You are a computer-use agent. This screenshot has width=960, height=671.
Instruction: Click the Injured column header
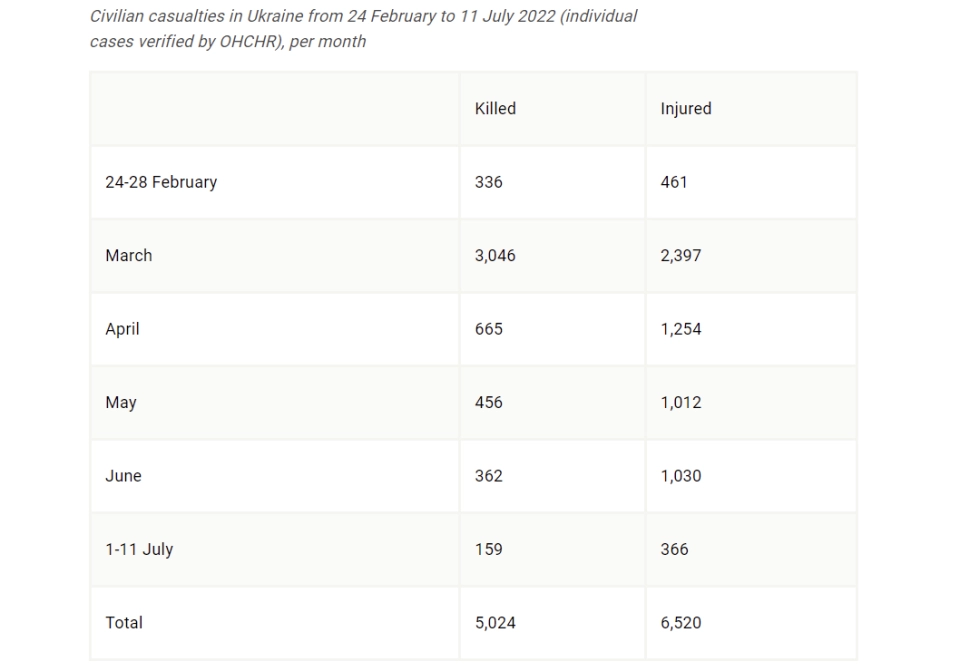pos(686,109)
